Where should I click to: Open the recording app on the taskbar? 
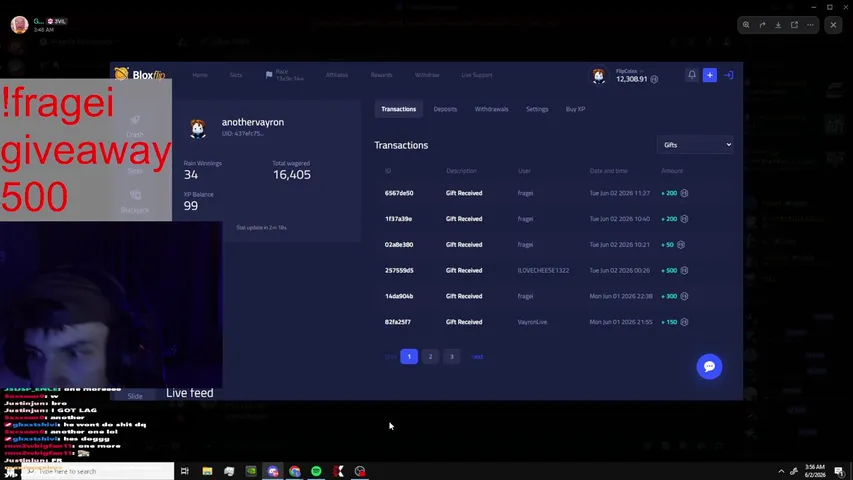click(360, 471)
